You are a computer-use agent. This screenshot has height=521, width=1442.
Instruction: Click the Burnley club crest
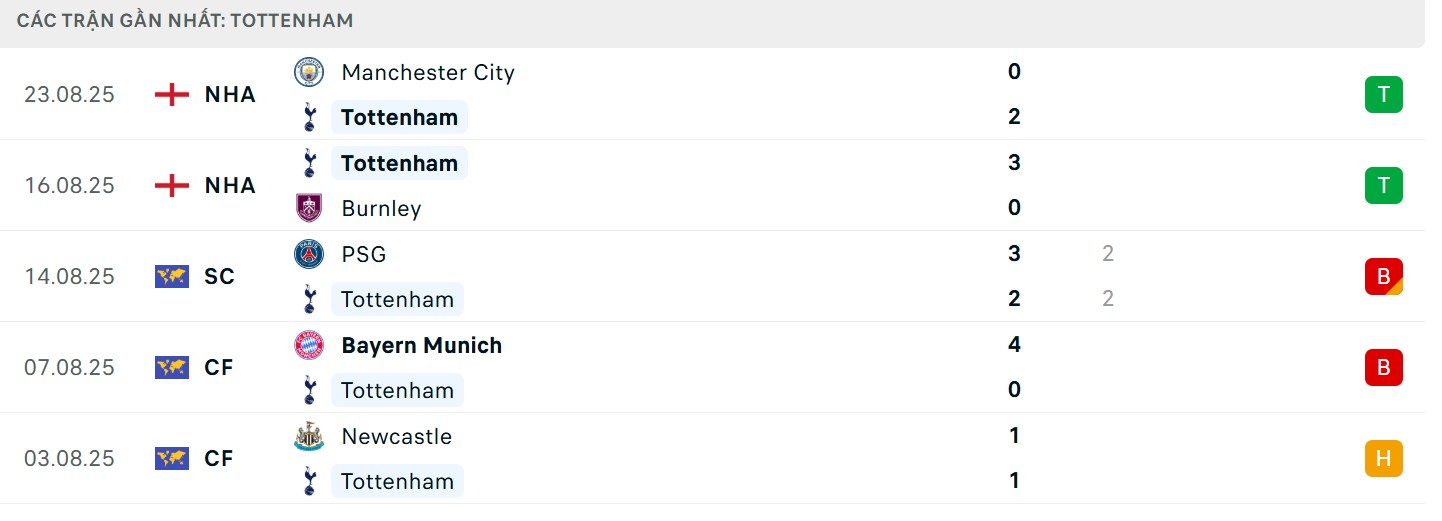[x=309, y=208]
